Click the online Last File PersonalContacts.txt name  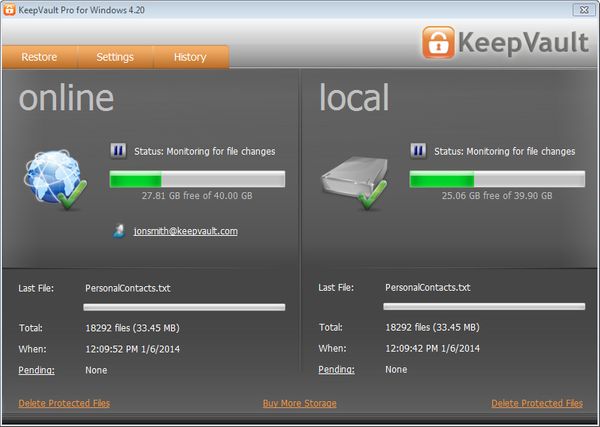[128, 288]
